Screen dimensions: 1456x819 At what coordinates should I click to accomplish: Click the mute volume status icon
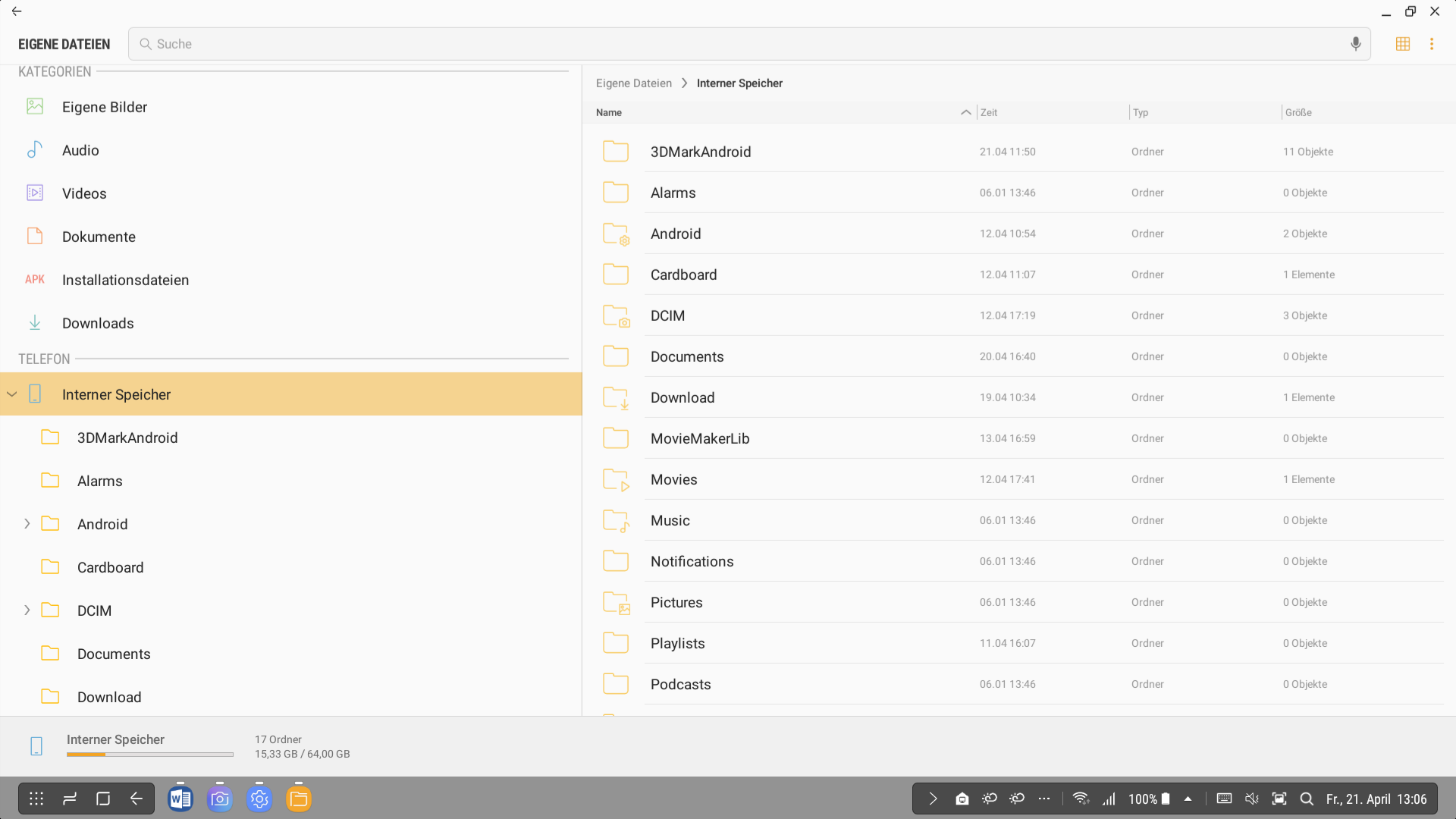click(1252, 799)
